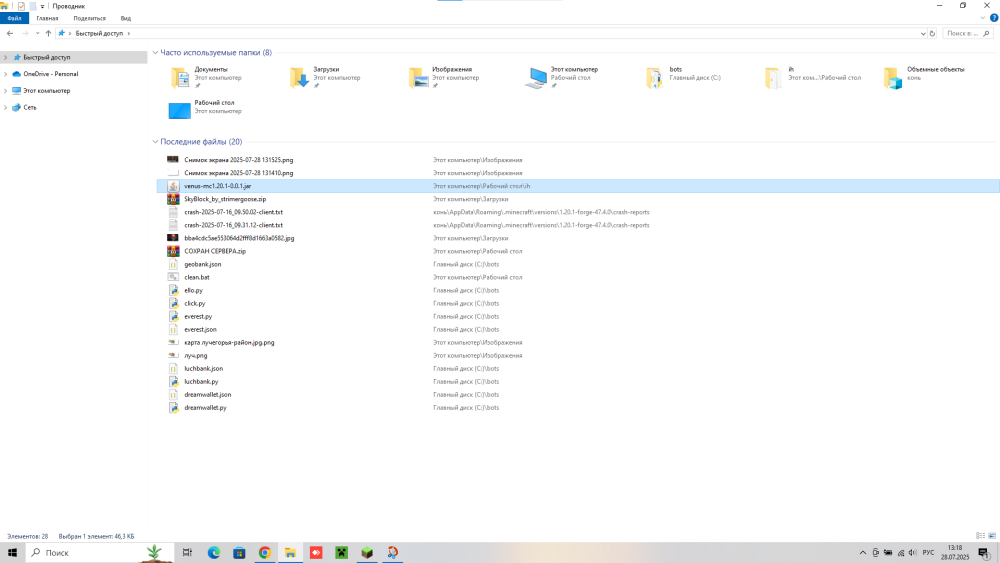Screen dimensions: 1000x563
Task: Switch to details view in status bar
Action: [x=980, y=536]
